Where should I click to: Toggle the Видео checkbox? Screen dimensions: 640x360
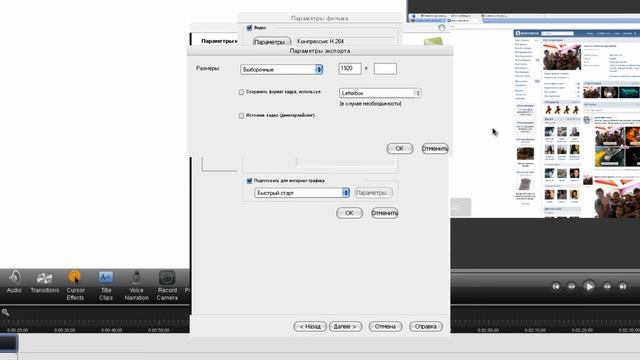click(249, 28)
